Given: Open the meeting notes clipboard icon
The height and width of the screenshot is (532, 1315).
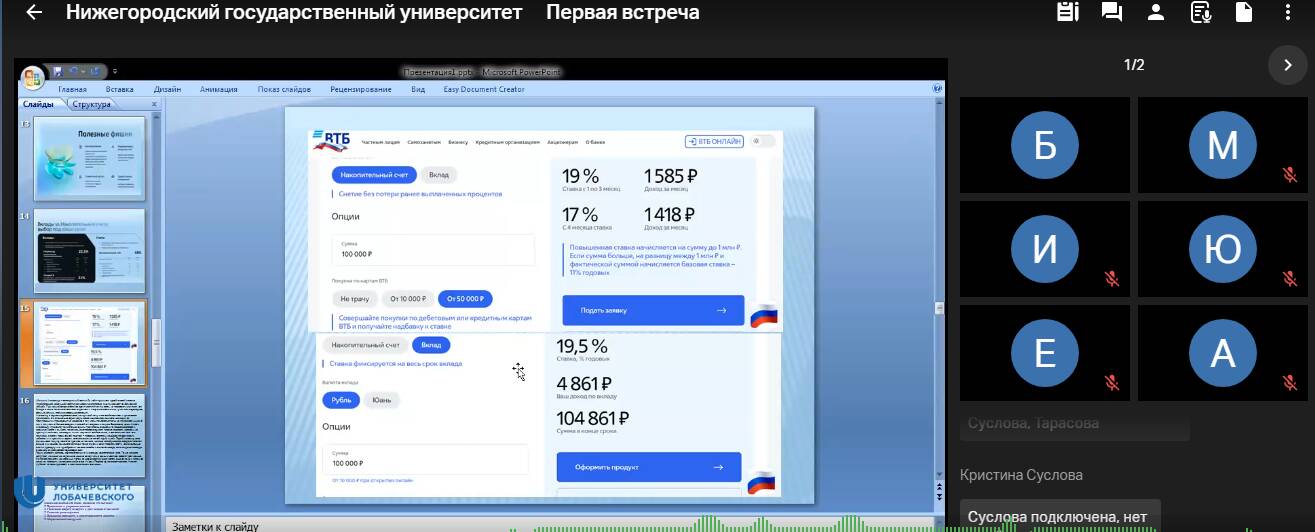Looking at the screenshot, I should [x=1068, y=12].
